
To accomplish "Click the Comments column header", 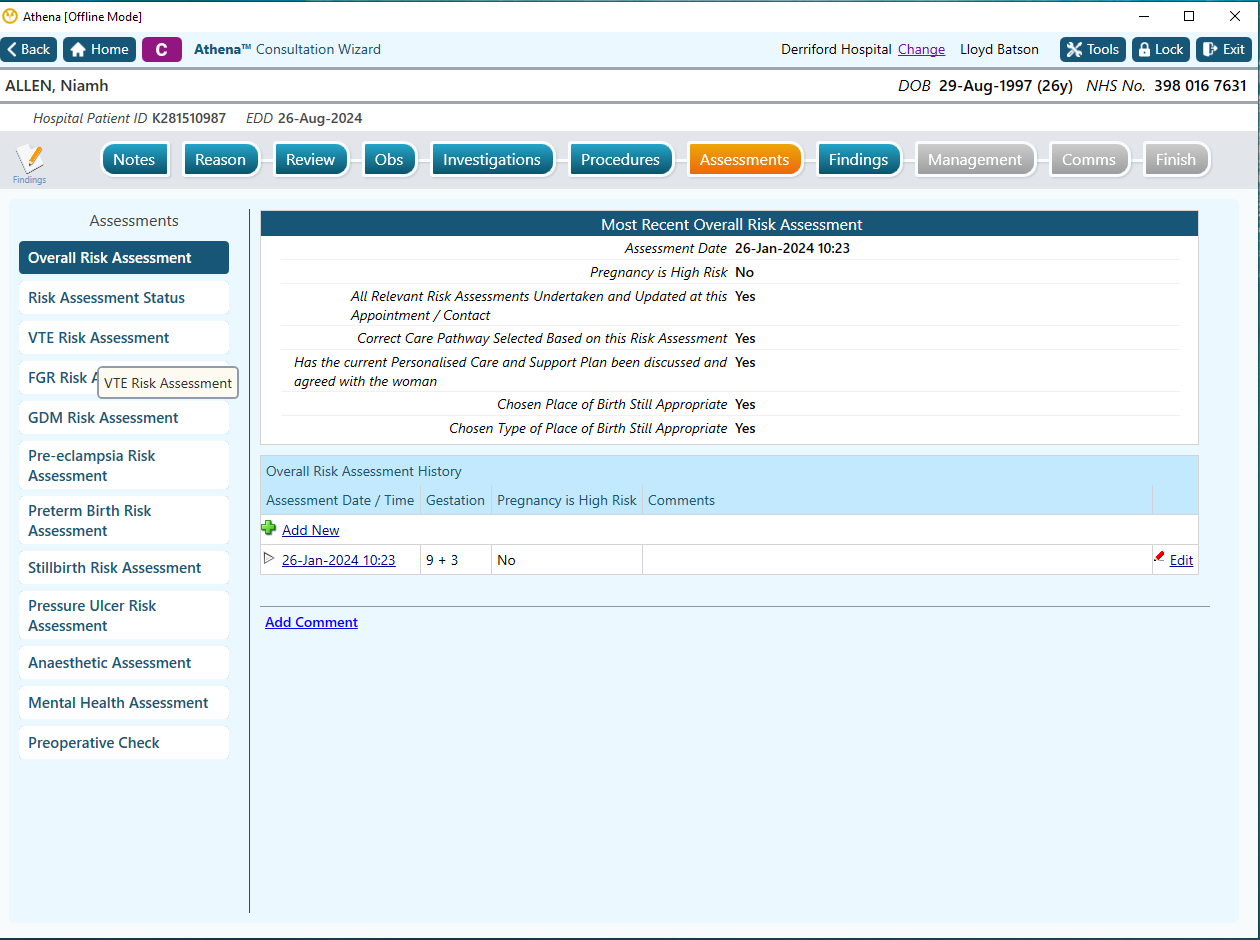I will point(897,500).
